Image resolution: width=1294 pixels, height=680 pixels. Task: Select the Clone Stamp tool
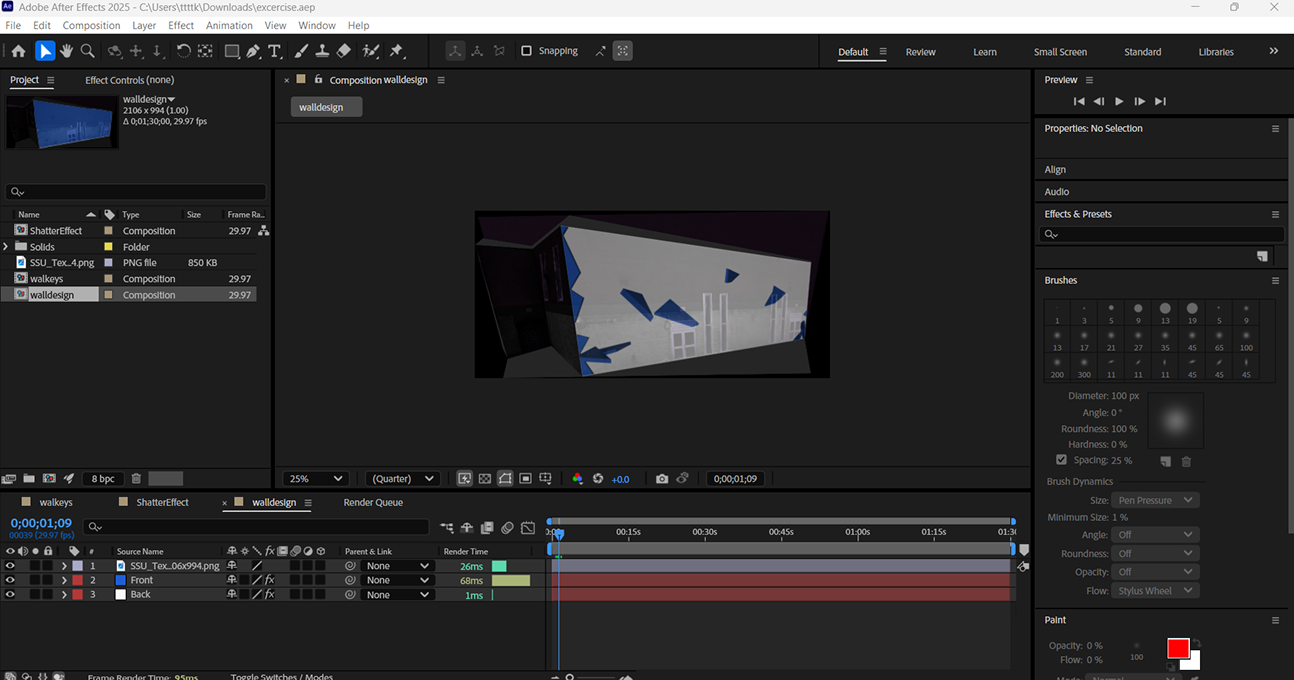324,51
